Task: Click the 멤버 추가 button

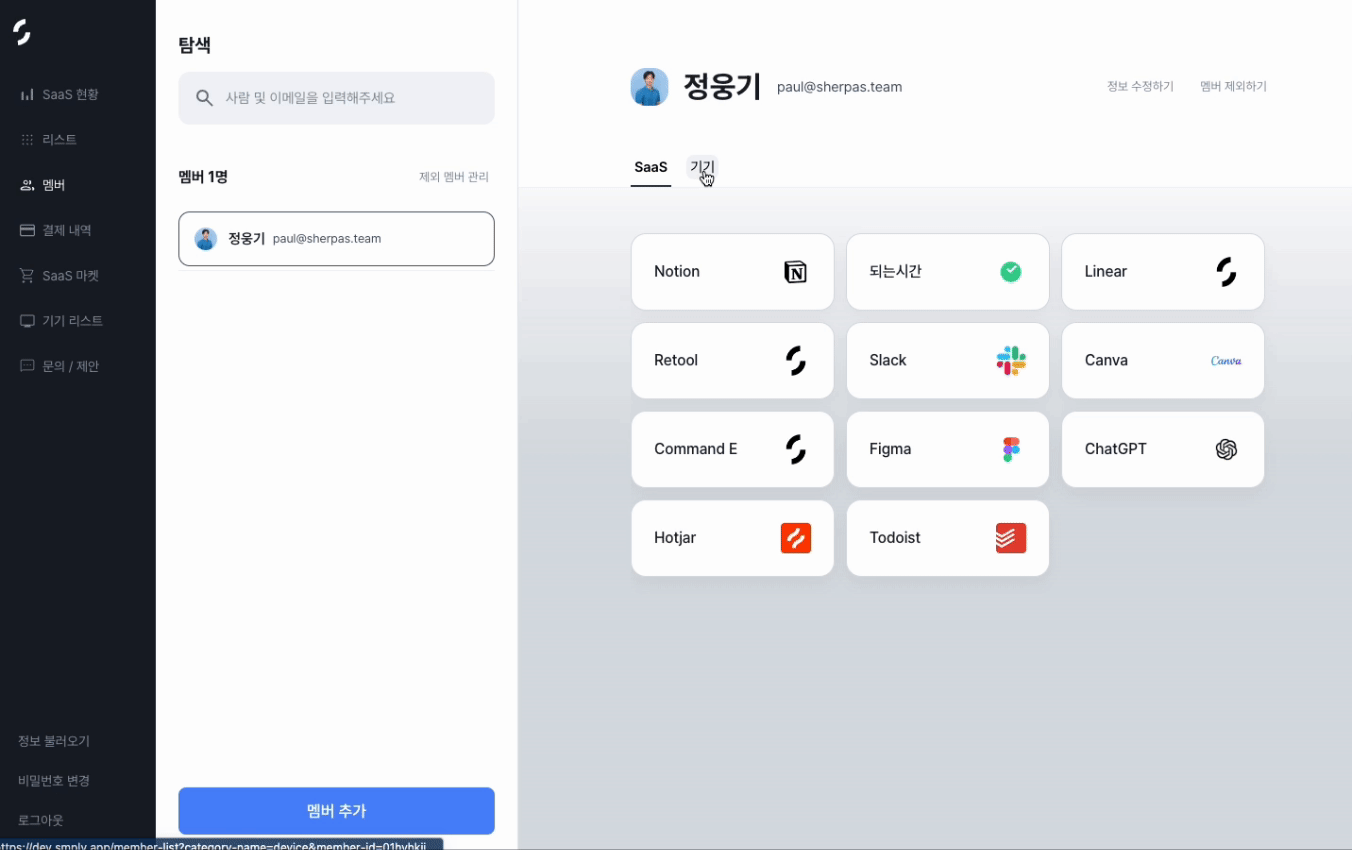Action: click(336, 811)
